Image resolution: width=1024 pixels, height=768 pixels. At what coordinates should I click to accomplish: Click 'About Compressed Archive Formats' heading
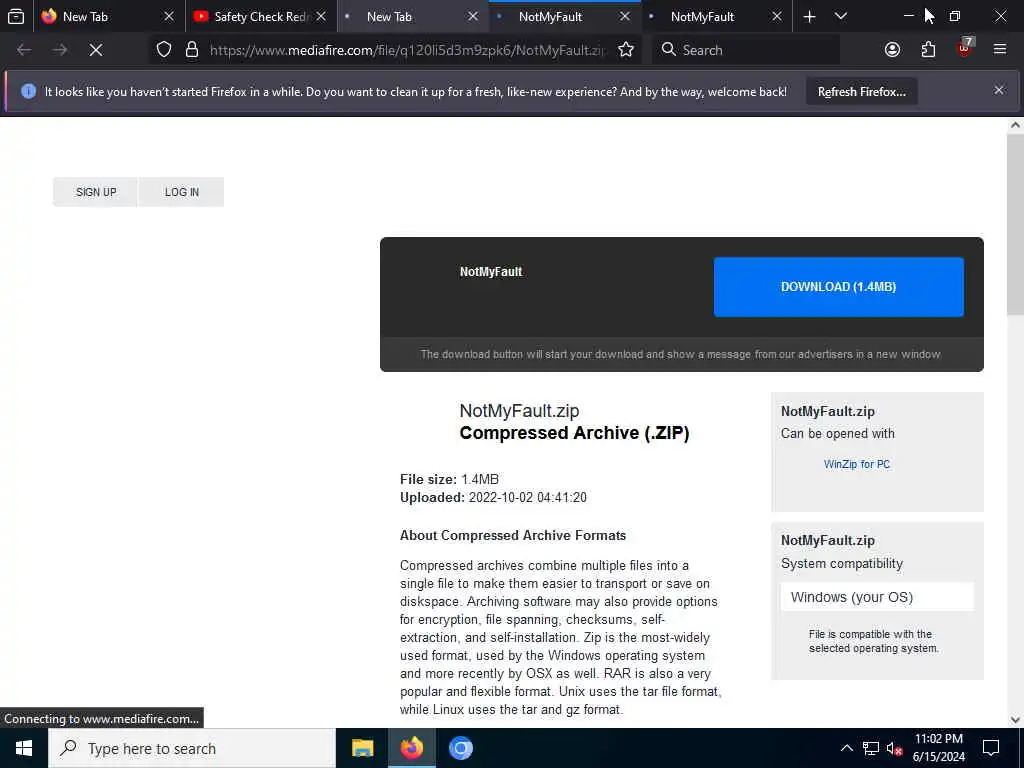513,536
